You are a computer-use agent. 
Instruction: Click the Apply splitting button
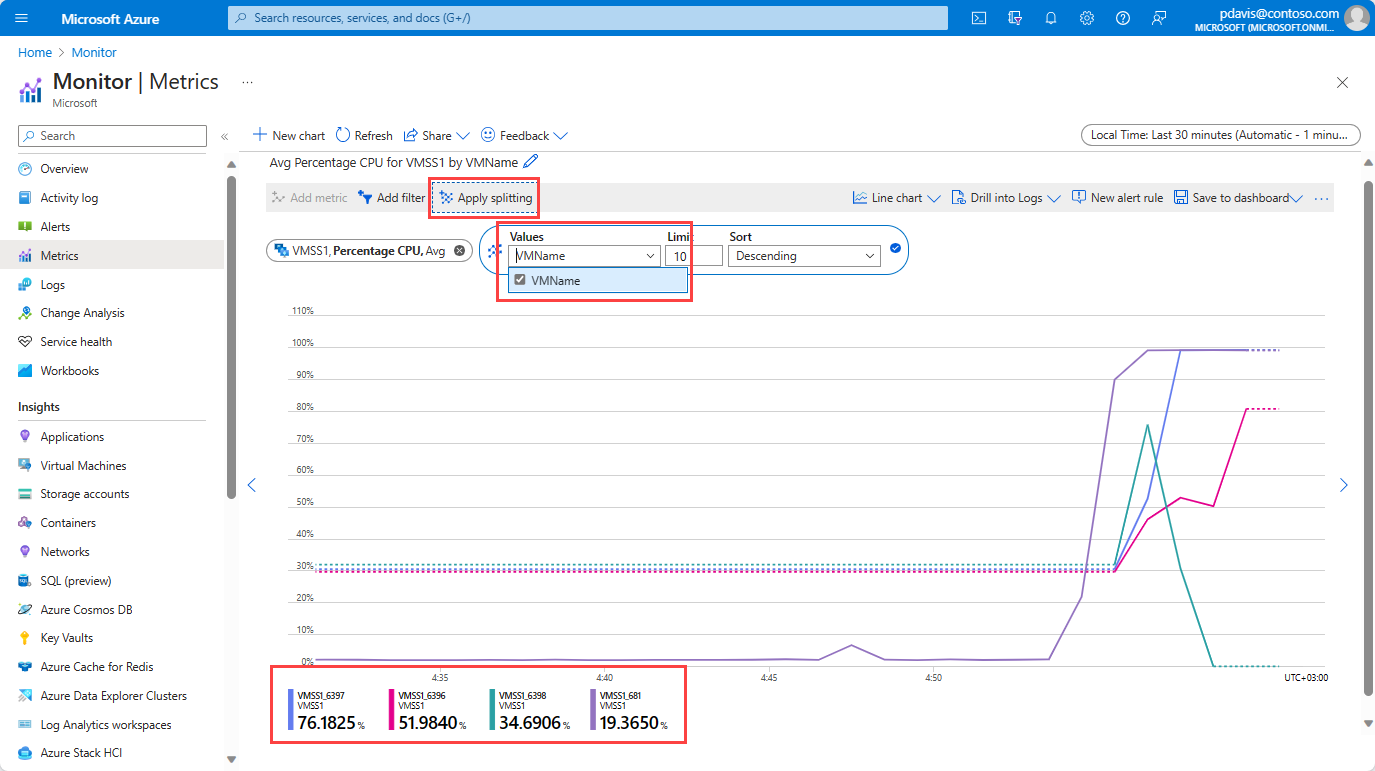click(x=485, y=198)
